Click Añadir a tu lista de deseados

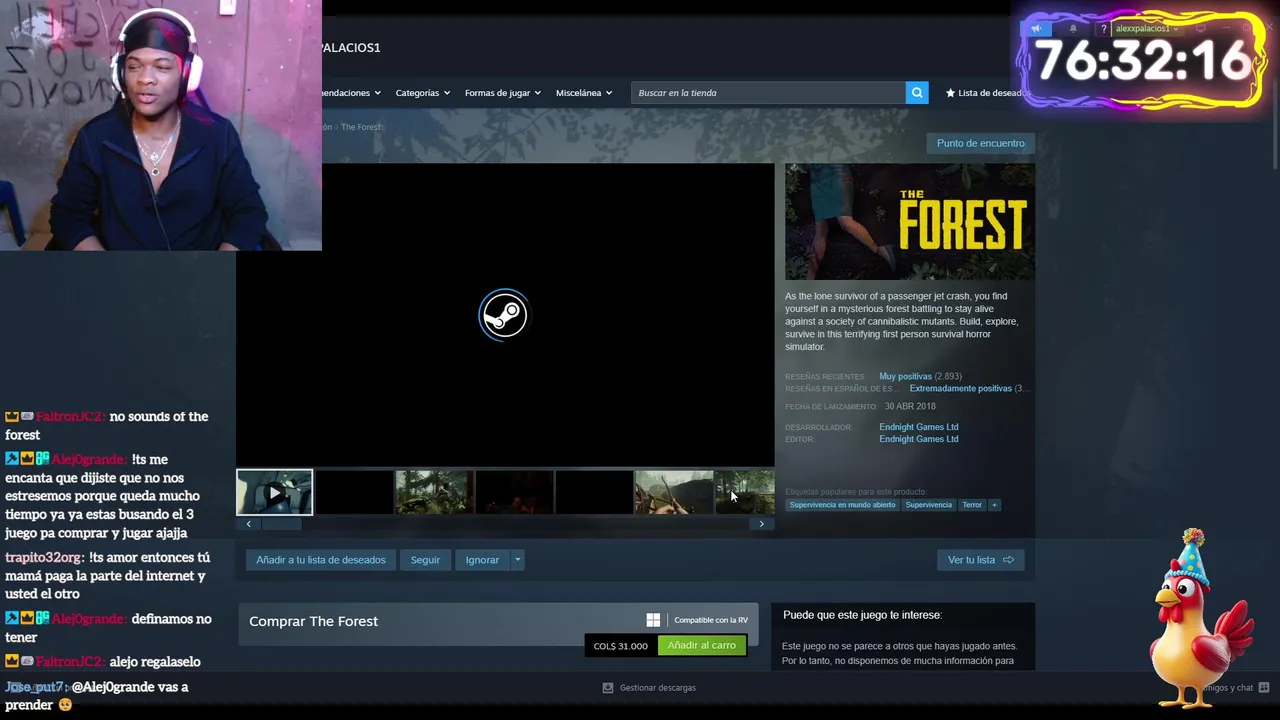[320, 560]
